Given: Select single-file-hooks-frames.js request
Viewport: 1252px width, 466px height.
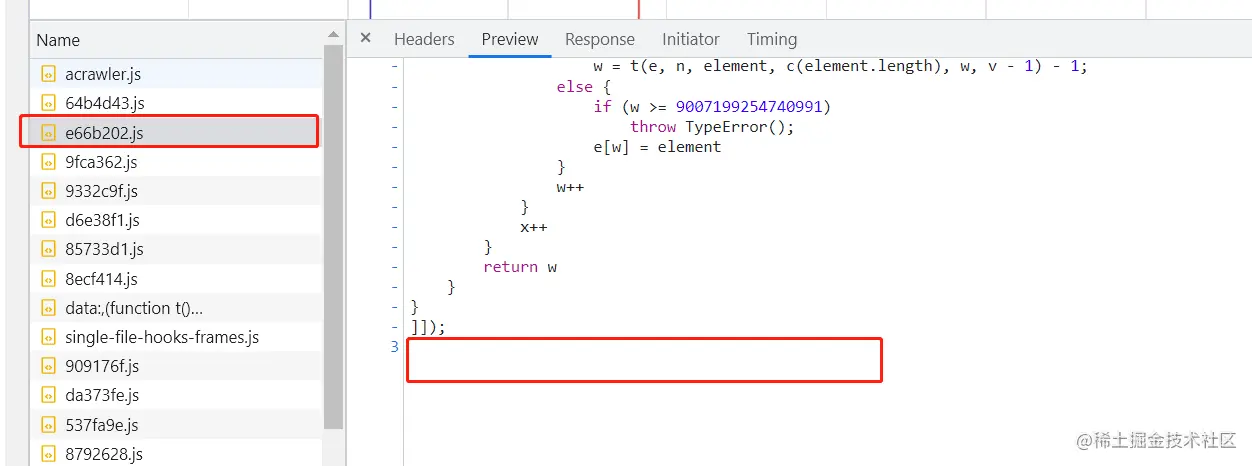Looking at the screenshot, I should pyautogui.click(x=176, y=337).
